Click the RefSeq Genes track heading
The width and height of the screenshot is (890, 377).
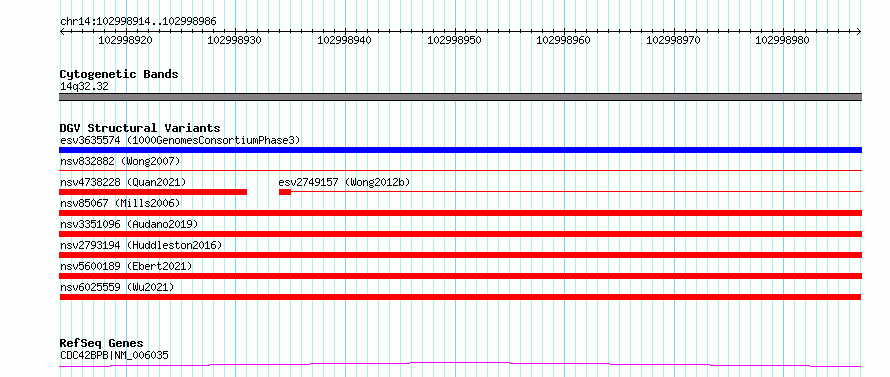point(102,344)
